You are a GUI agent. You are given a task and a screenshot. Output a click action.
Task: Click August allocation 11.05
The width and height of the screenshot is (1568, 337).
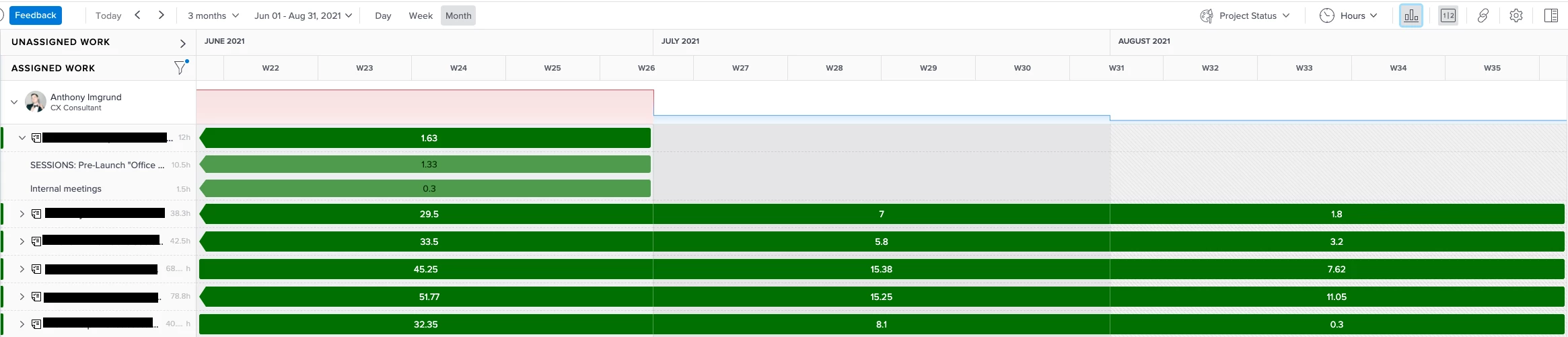pos(1337,297)
